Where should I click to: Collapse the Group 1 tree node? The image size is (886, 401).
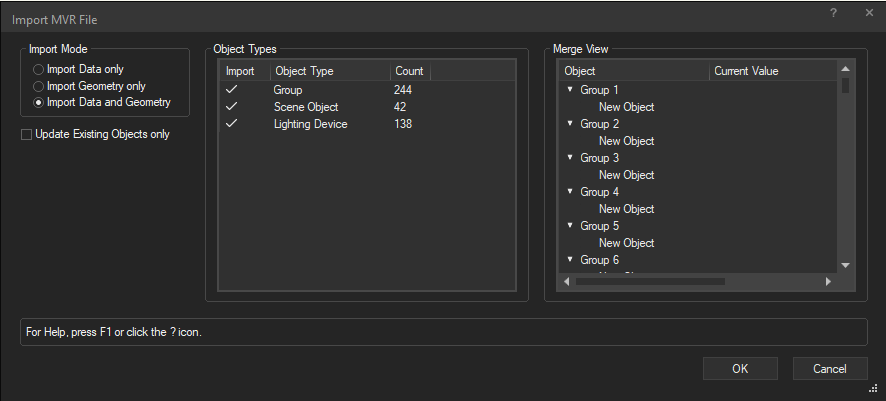570,90
